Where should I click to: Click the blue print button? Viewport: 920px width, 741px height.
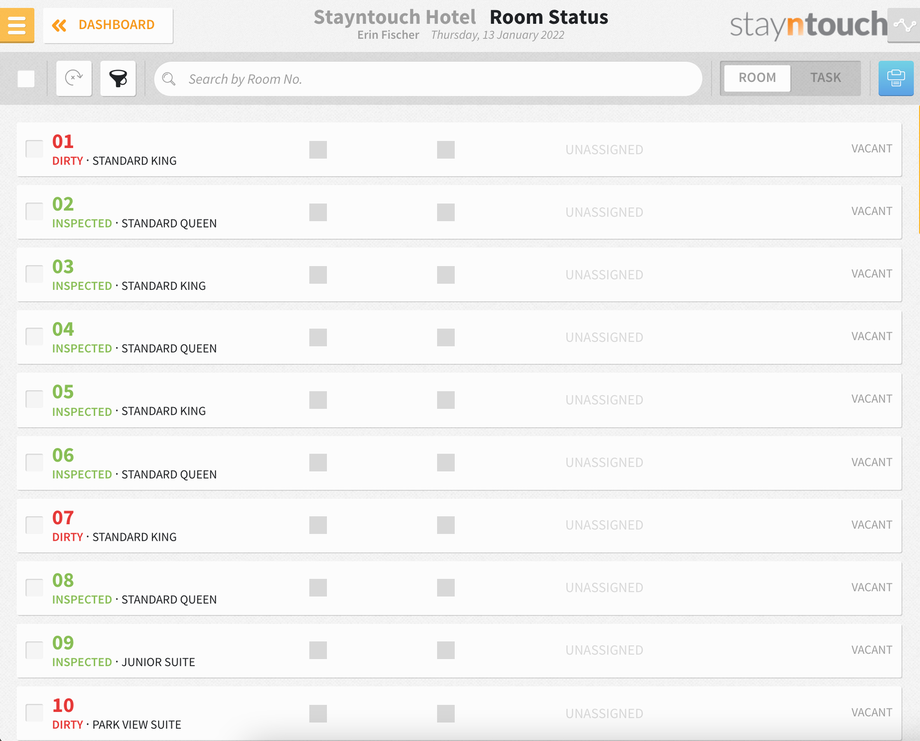click(x=895, y=78)
